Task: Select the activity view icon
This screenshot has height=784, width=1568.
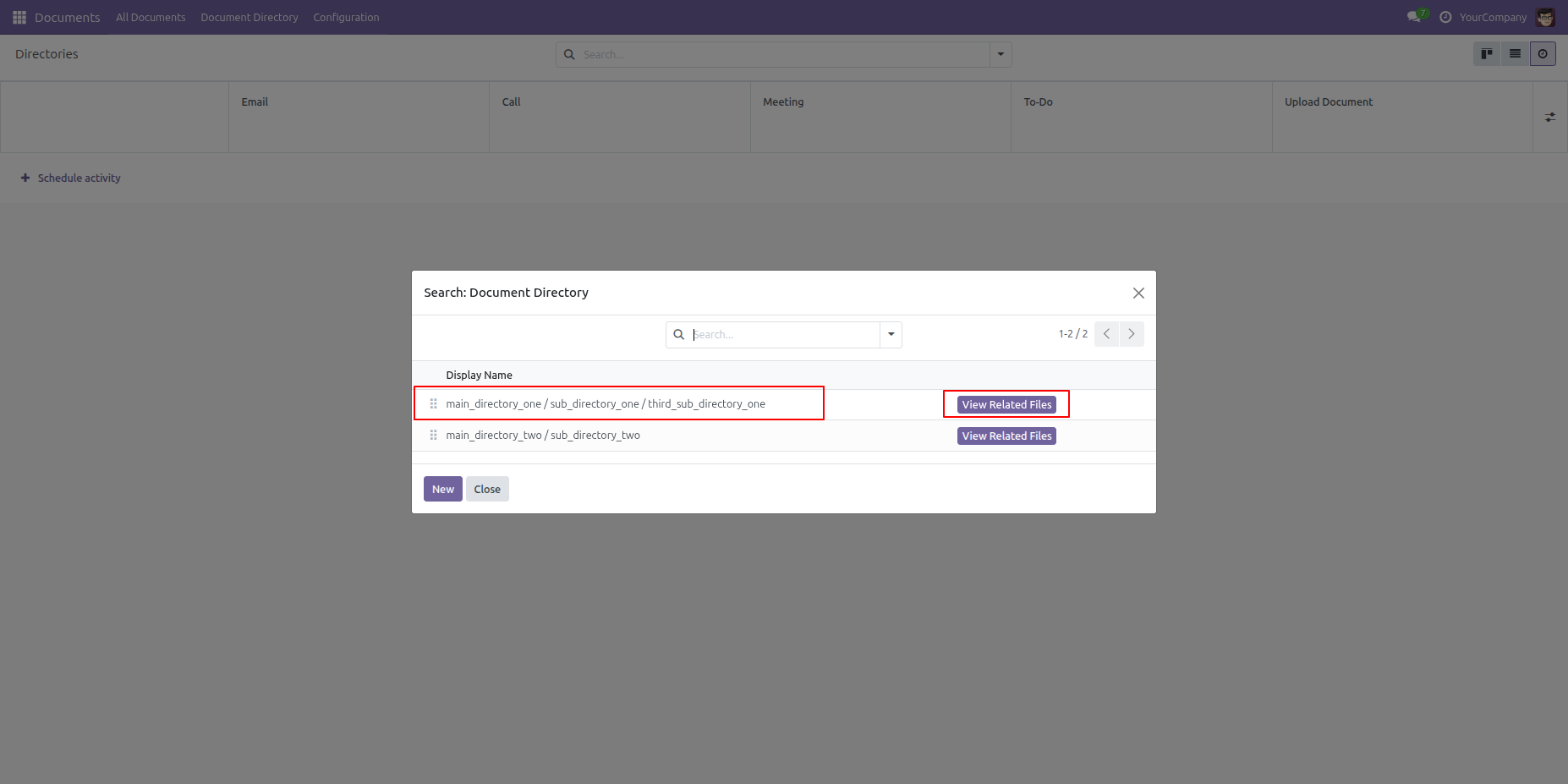Action: (1543, 54)
